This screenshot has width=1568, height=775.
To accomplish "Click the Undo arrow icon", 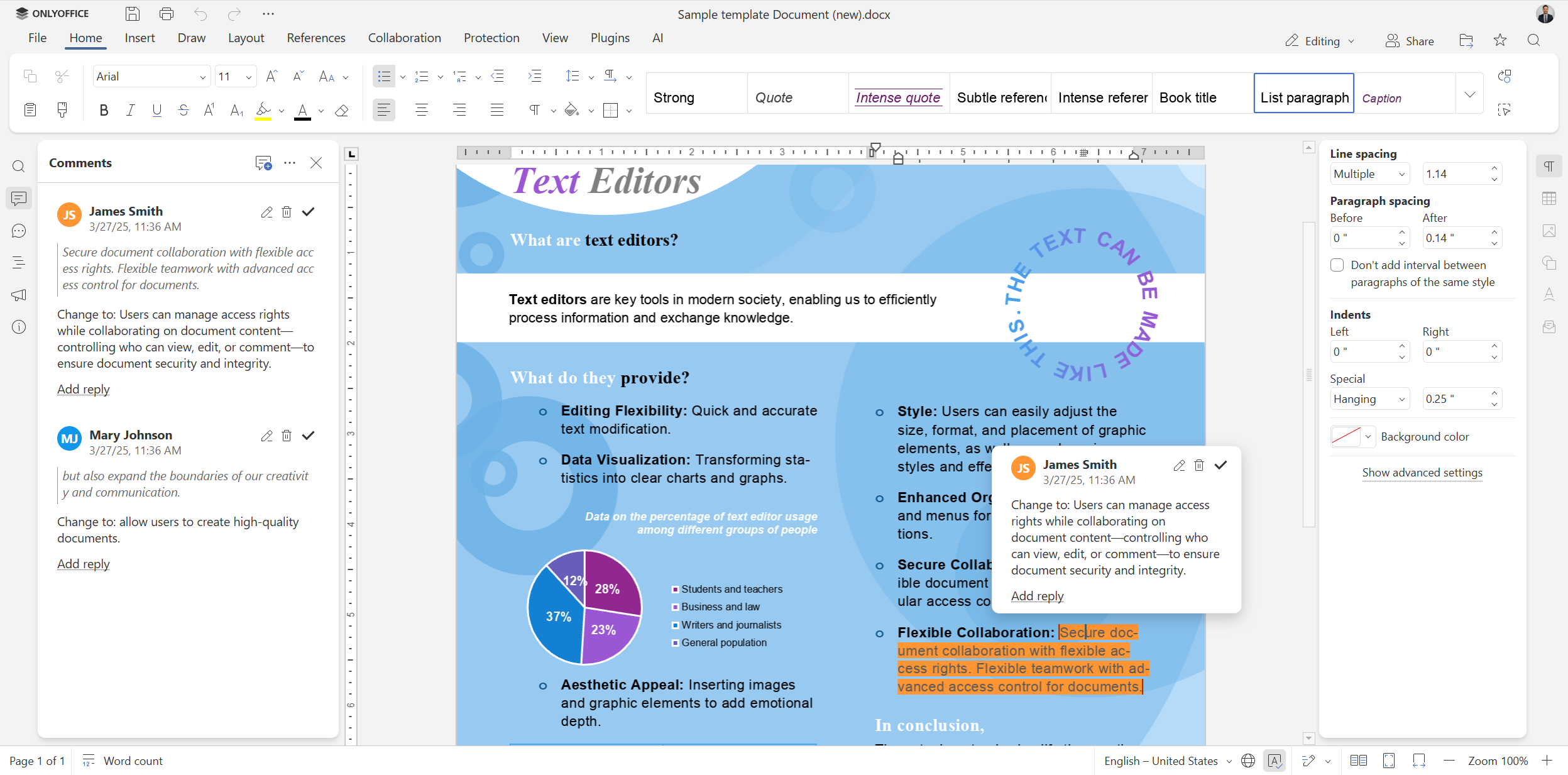I will tap(200, 14).
